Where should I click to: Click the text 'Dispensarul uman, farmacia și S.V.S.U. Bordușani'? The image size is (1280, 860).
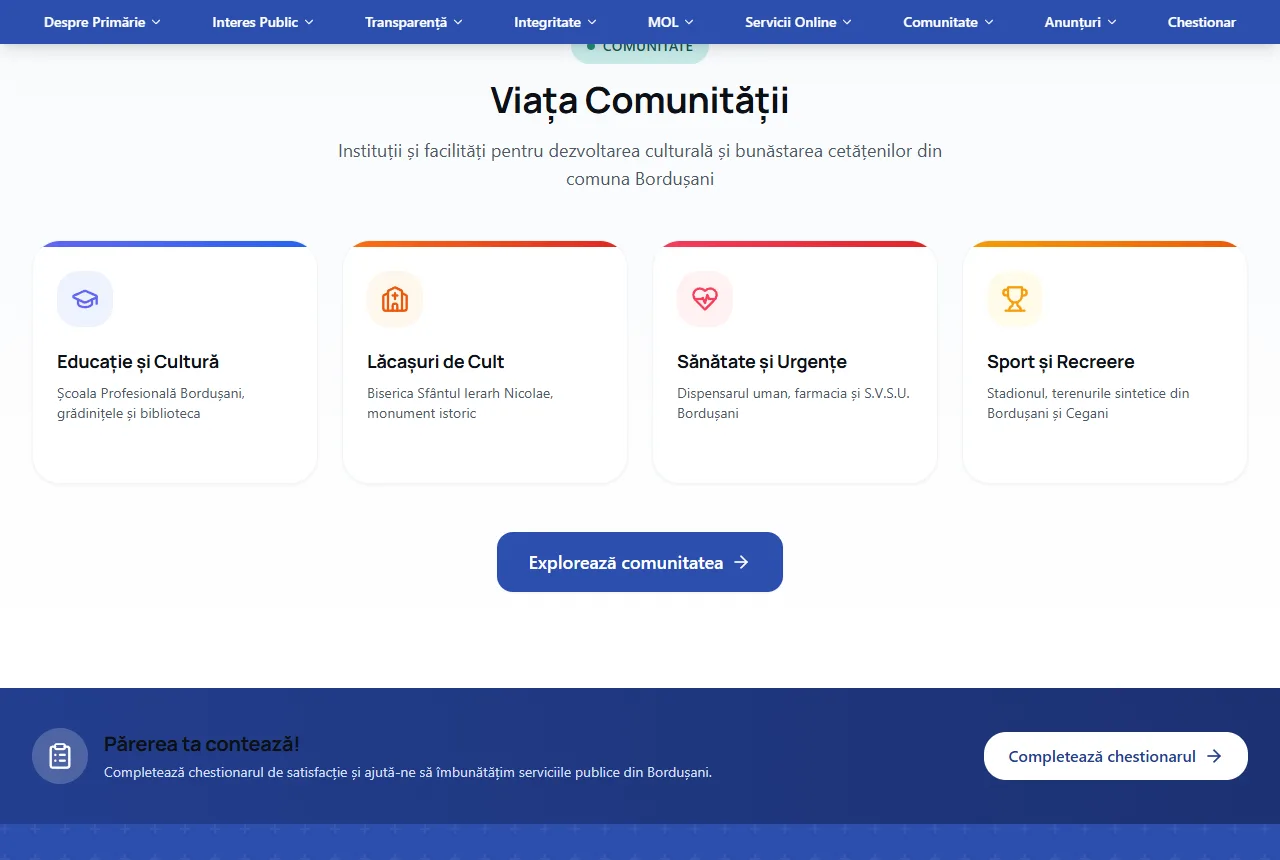click(x=793, y=403)
